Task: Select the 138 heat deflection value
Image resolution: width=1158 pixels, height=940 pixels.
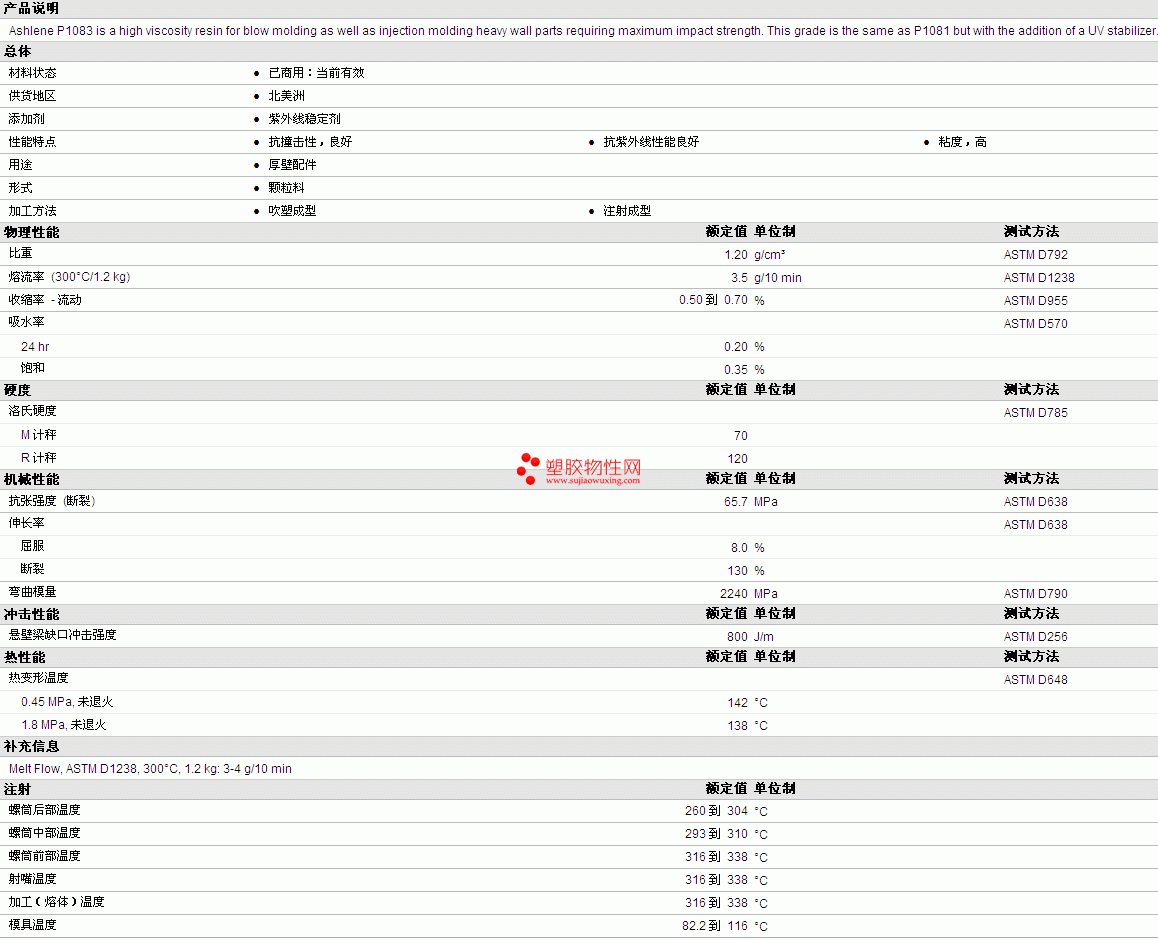Action: coord(738,726)
